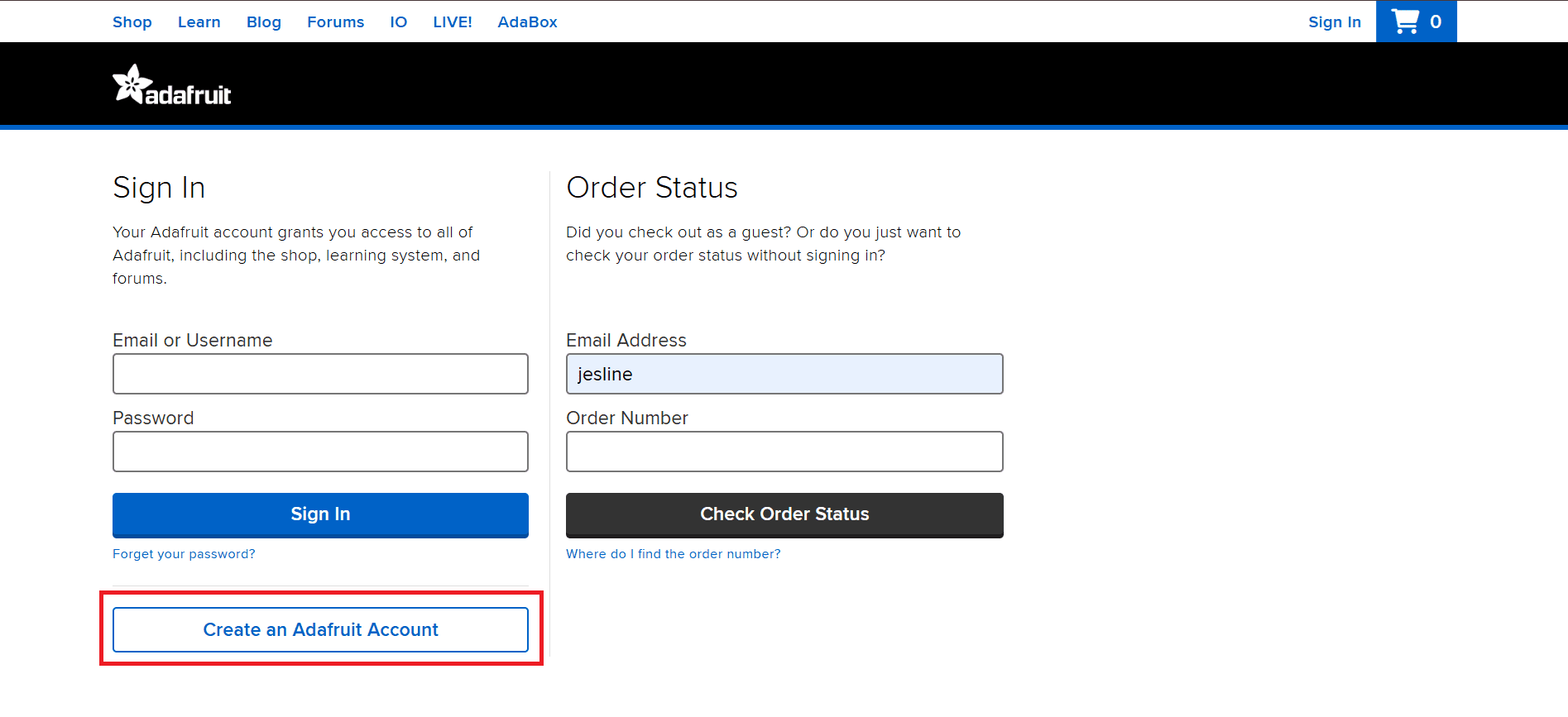Click Sign In link in top bar

click(x=1334, y=22)
